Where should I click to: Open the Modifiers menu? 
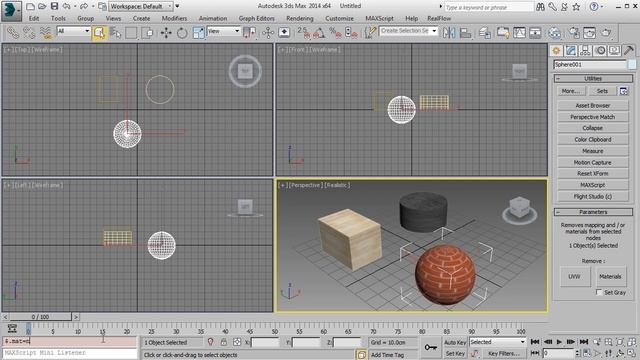click(x=174, y=18)
